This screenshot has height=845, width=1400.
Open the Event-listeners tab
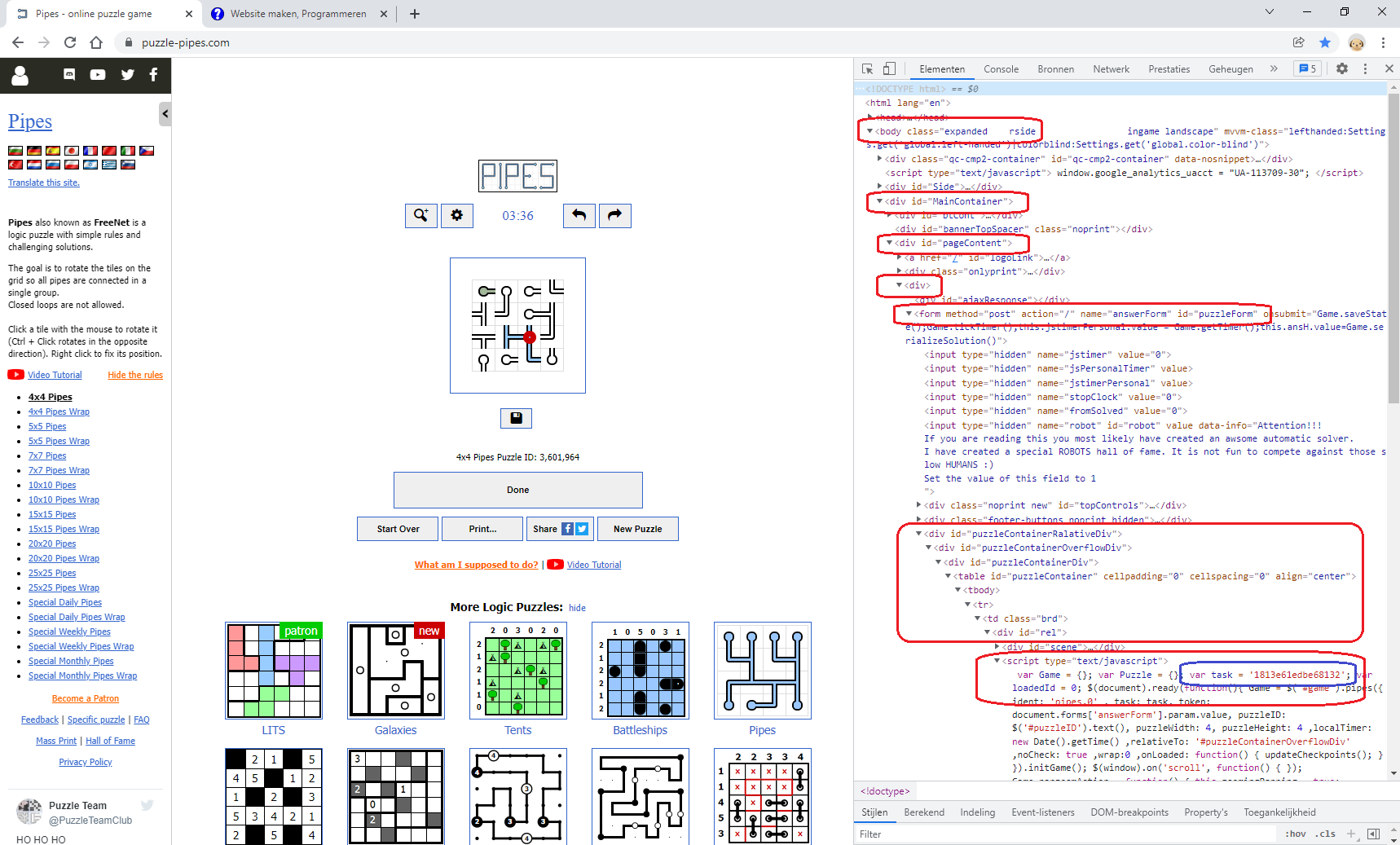pos(1043,812)
